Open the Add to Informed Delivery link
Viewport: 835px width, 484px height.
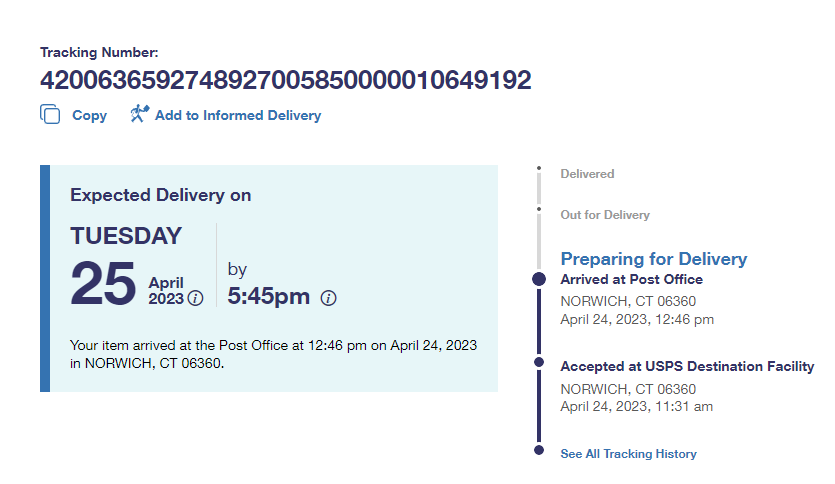pos(238,115)
